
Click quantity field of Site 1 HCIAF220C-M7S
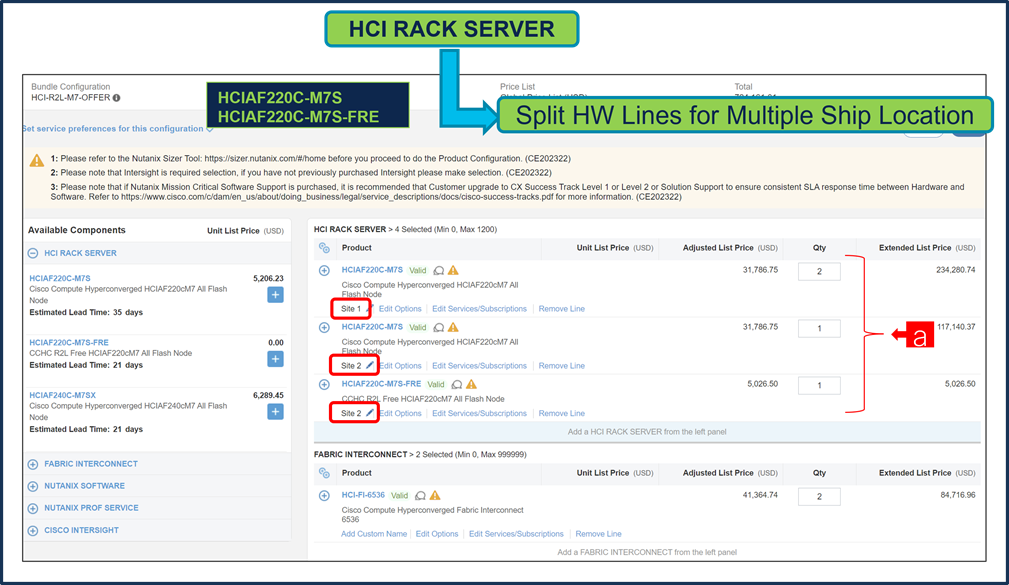tap(819, 272)
